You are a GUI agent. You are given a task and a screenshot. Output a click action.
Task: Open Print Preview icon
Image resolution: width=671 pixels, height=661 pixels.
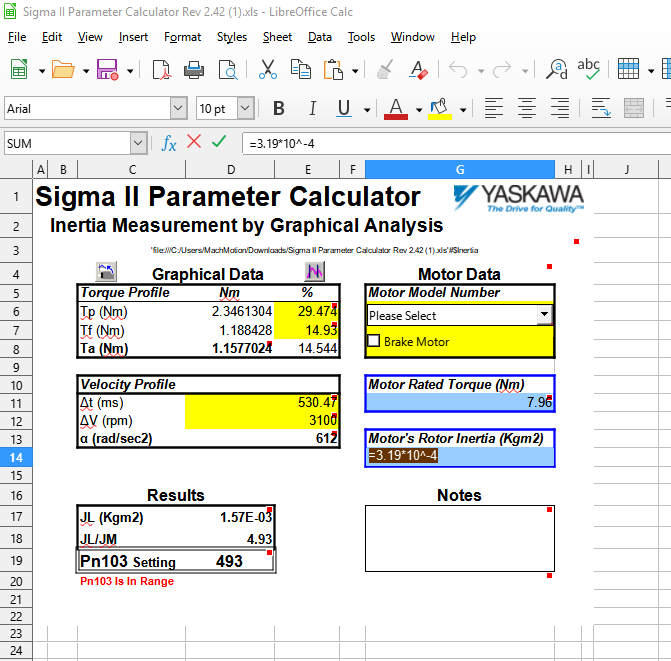228,69
